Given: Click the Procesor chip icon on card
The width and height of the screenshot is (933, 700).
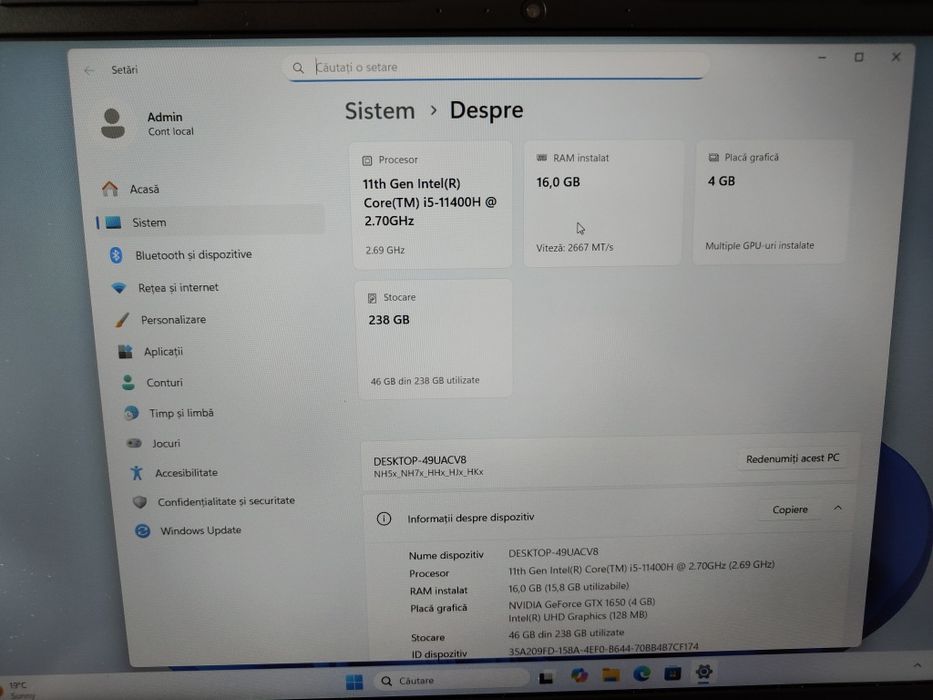Looking at the screenshot, I should pos(367,160).
